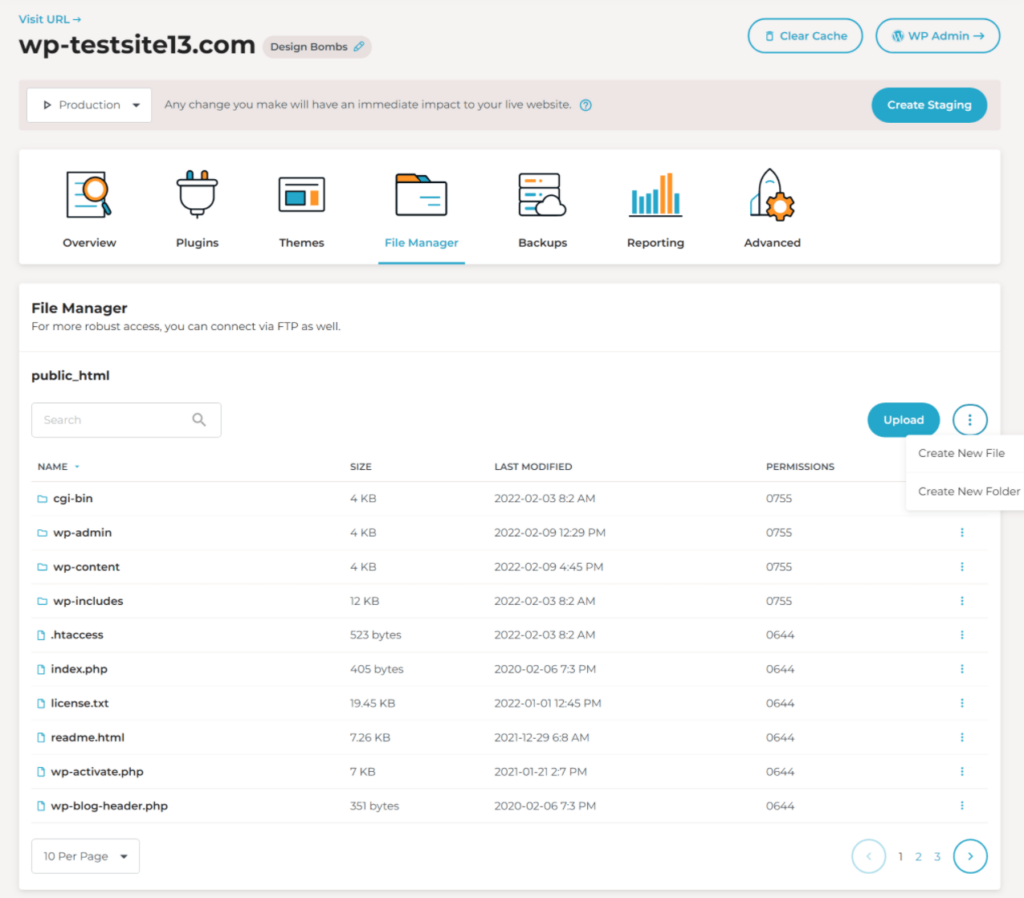Viewport: 1024px width, 898px height.
Task: Open the Themes layout icon
Action: 302,195
